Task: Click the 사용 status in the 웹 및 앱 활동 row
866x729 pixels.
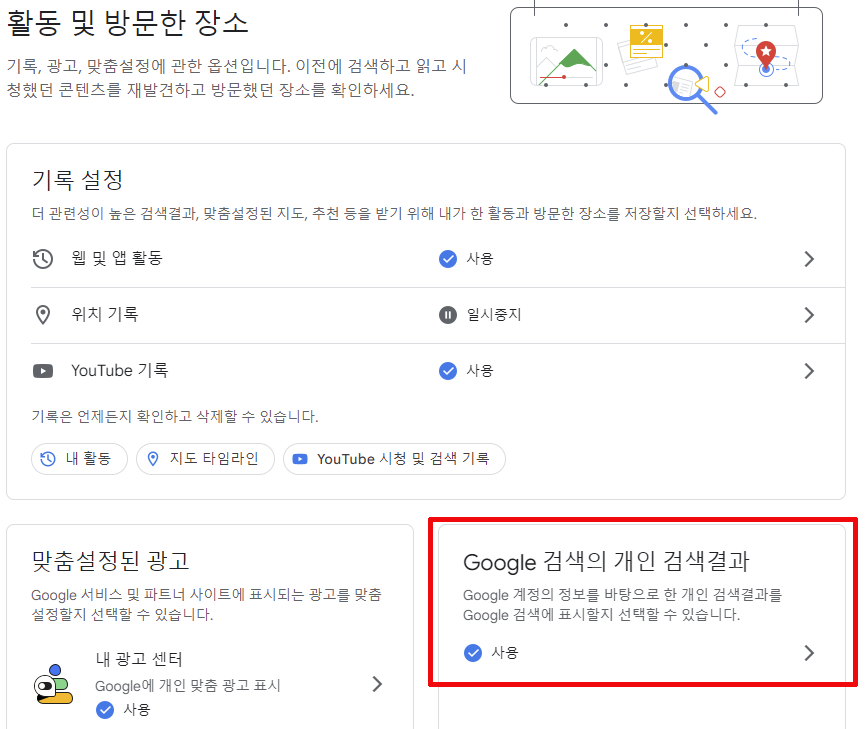Action: coord(480,258)
